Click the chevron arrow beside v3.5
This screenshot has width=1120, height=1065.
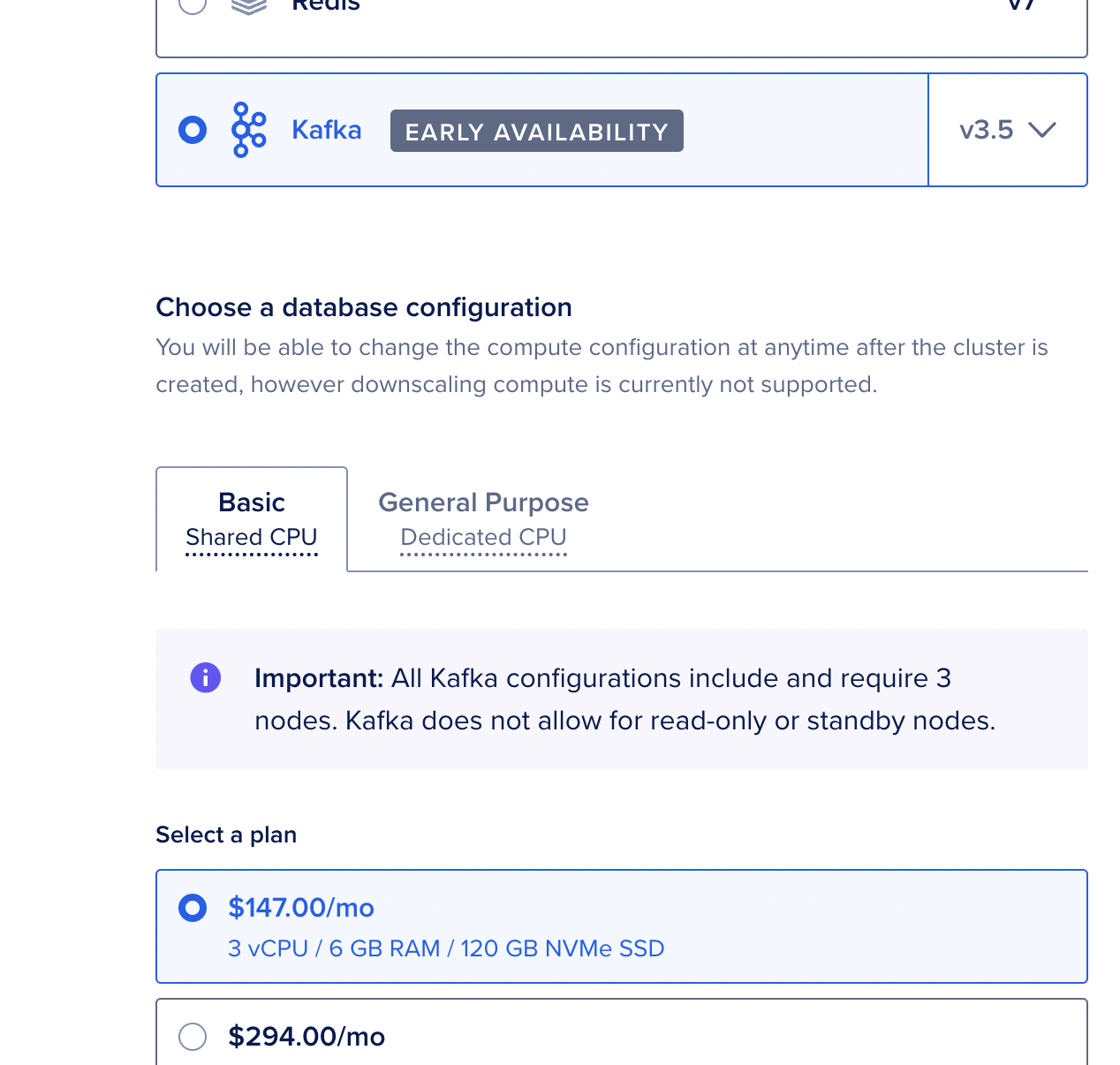point(1042,131)
